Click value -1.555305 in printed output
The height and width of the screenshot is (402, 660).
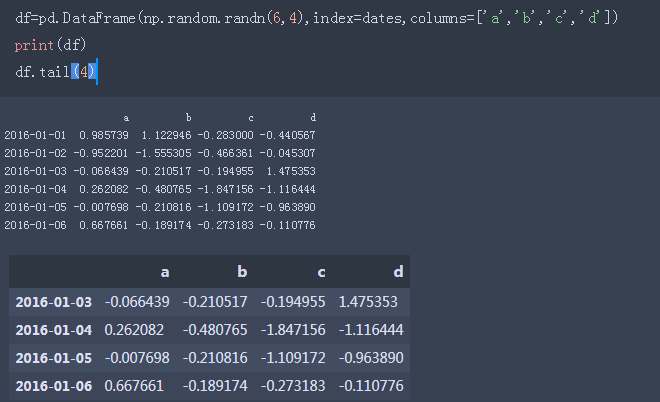click(x=163, y=153)
